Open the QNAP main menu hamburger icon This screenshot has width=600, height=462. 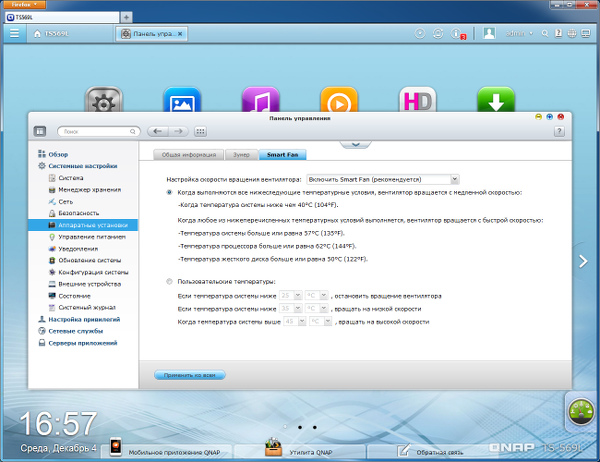(x=15, y=34)
